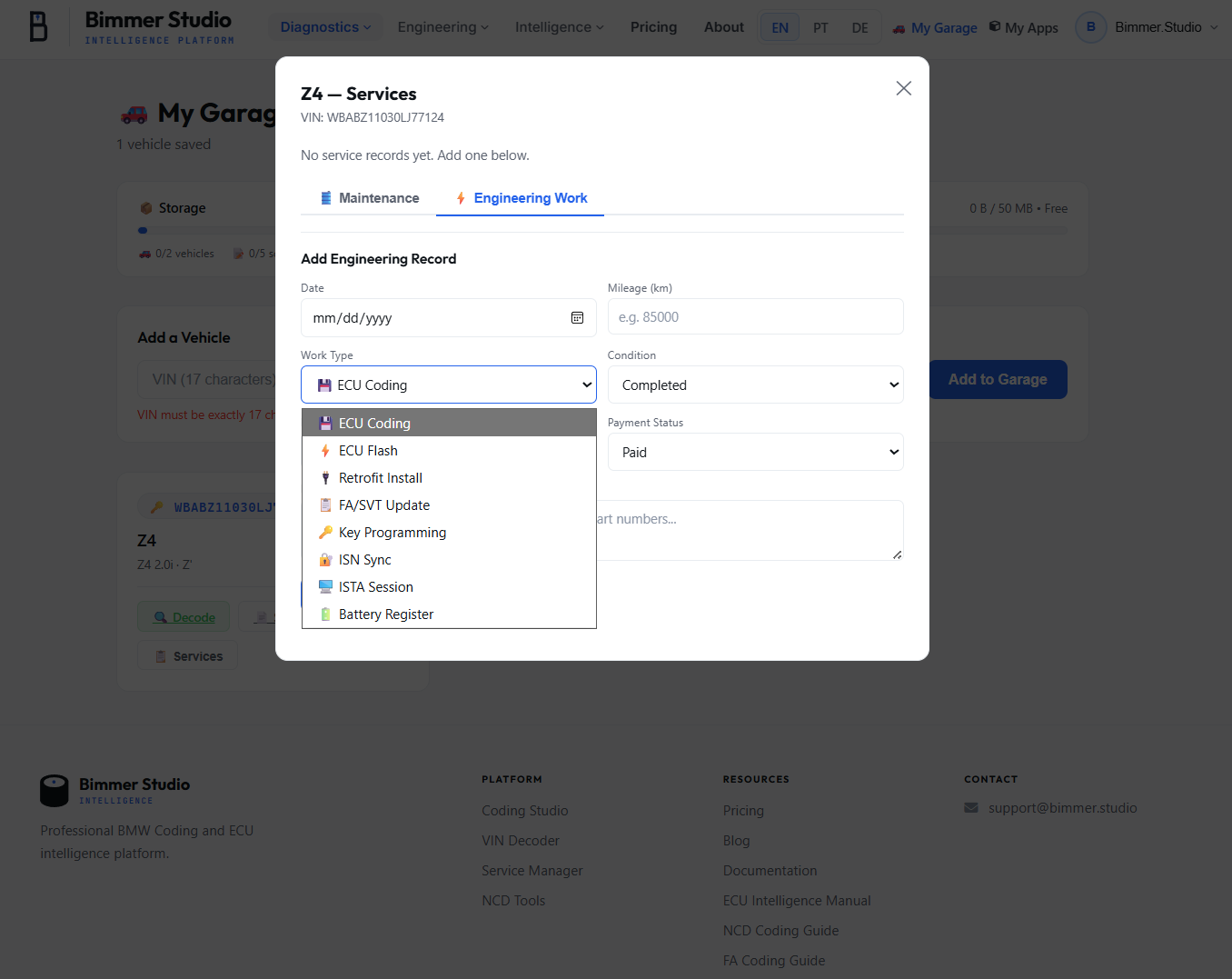This screenshot has height=979, width=1232.
Task: Open the Payment Status dropdown
Action: coord(756,452)
